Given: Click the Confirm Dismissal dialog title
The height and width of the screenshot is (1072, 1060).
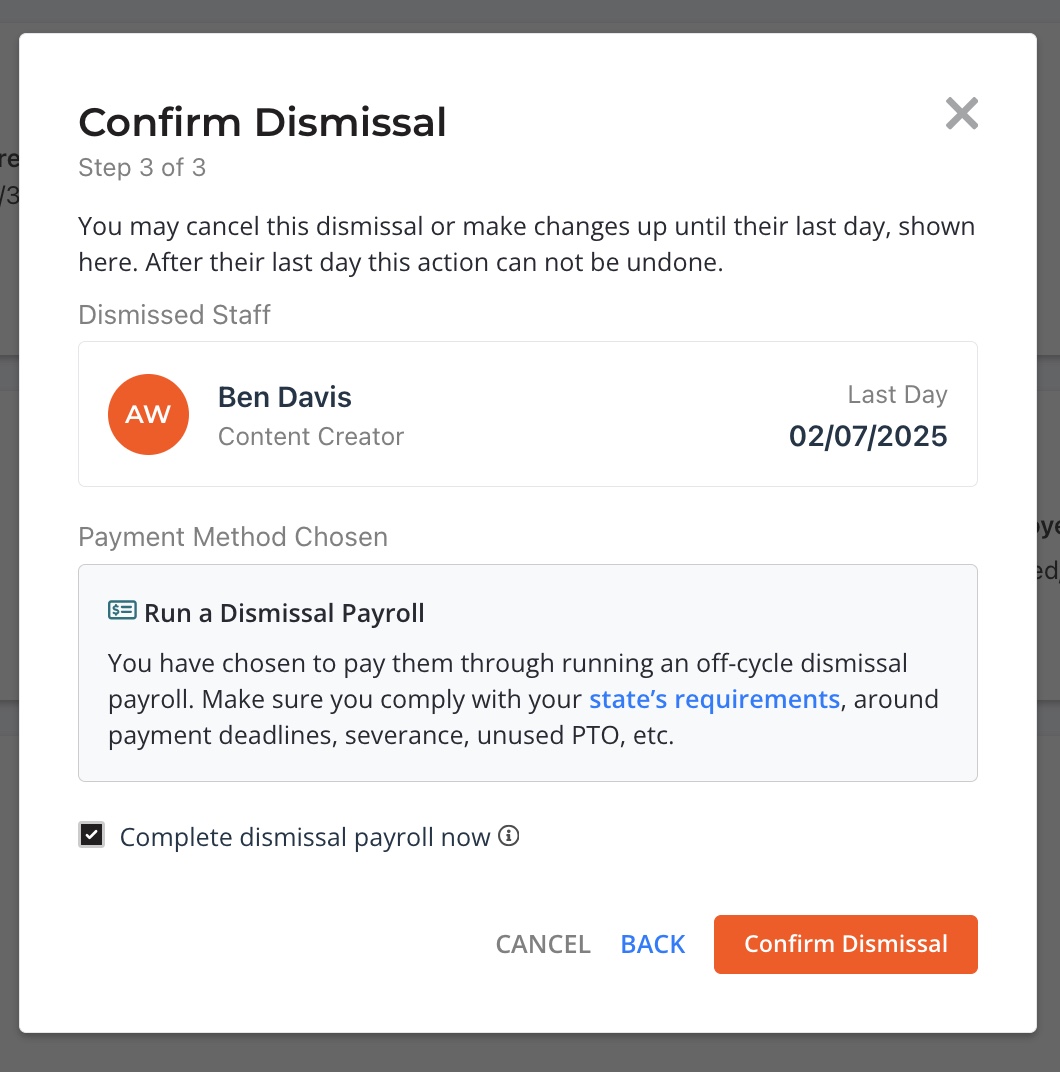Looking at the screenshot, I should click(x=263, y=122).
